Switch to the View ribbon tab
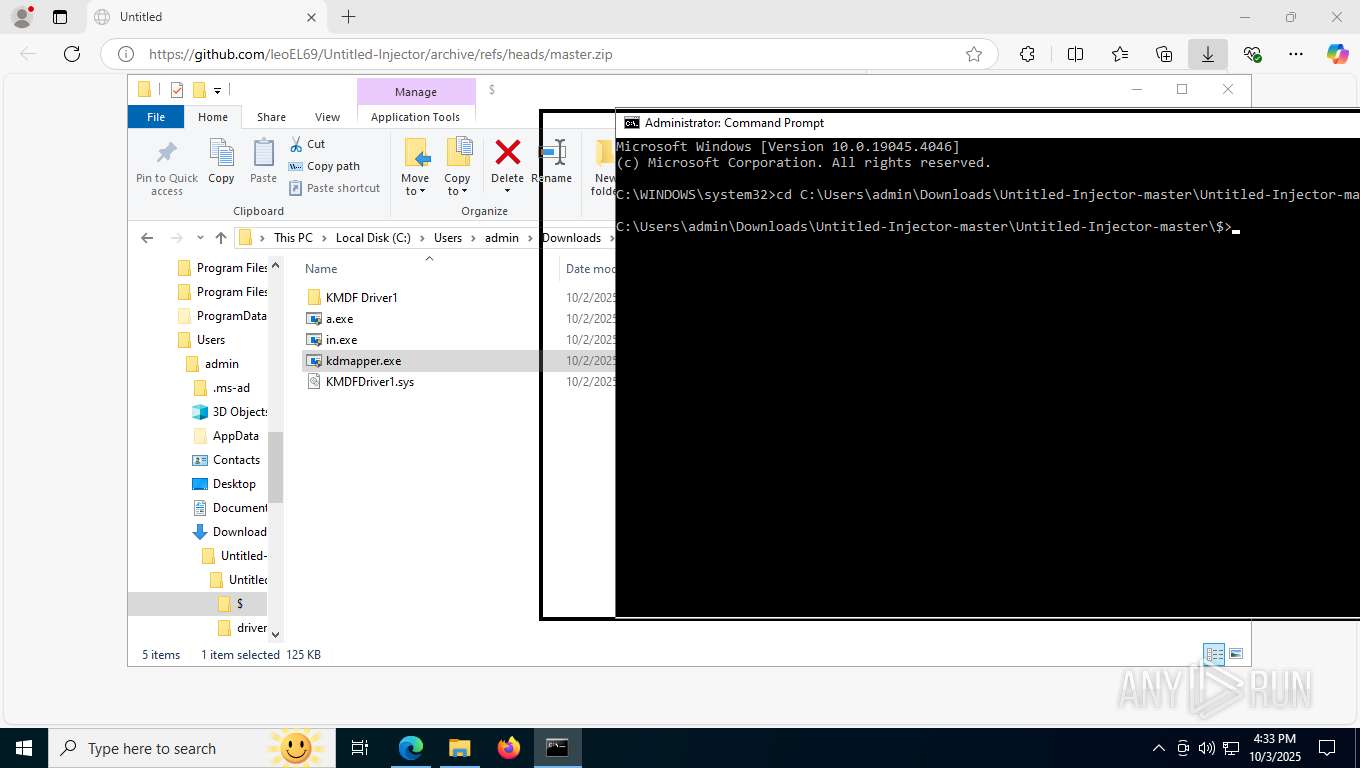The height and width of the screenshot is (768, 1360). 327,117
